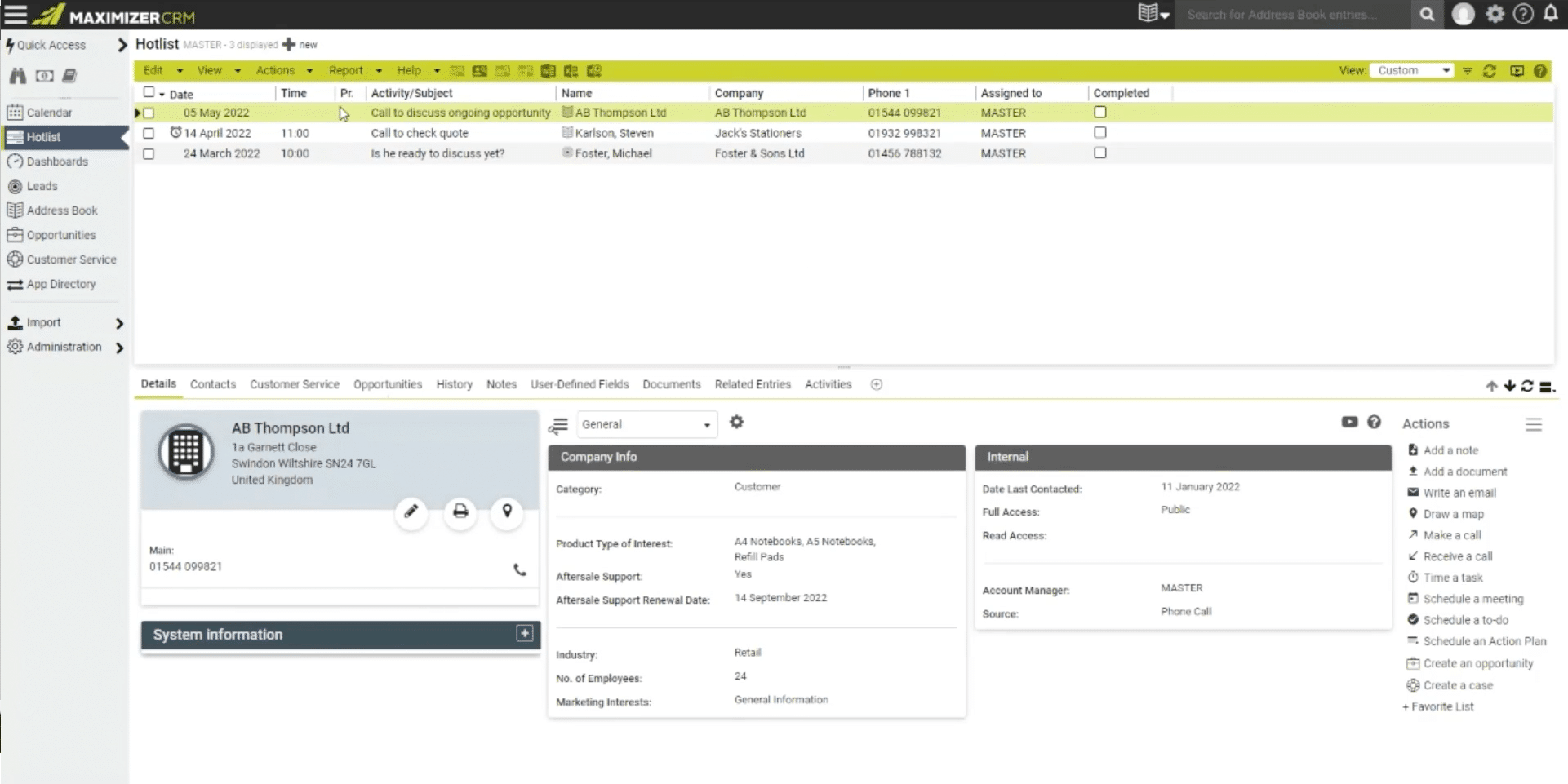
Task: Click the help icon in the details pane
Action: point(1374,422)
